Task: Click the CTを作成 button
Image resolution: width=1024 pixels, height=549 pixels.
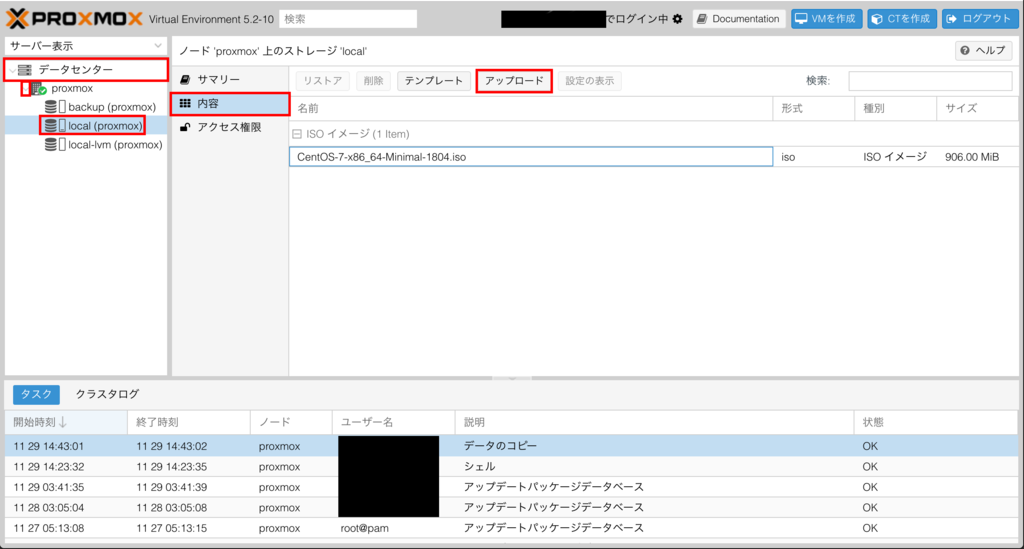Action: point(902,19)
